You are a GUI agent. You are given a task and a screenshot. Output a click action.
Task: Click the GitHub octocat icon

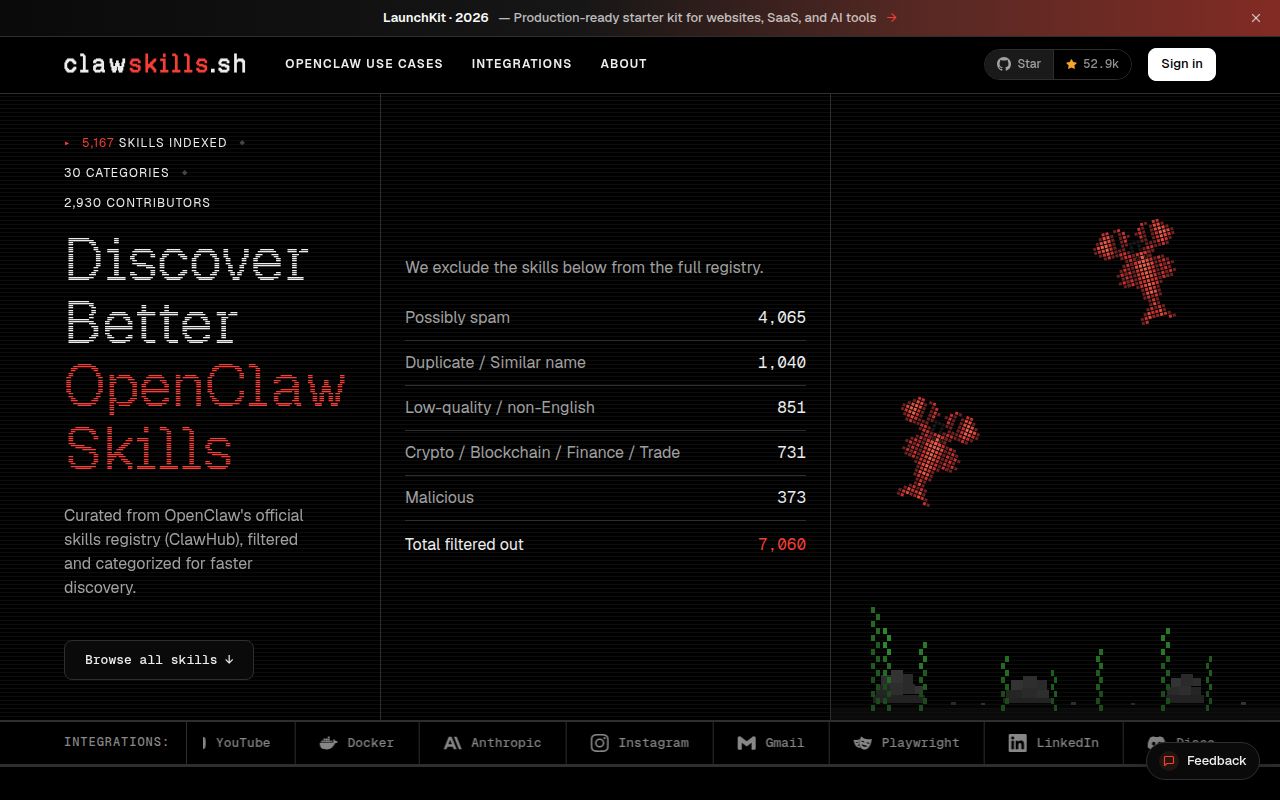coord(1004,64)
